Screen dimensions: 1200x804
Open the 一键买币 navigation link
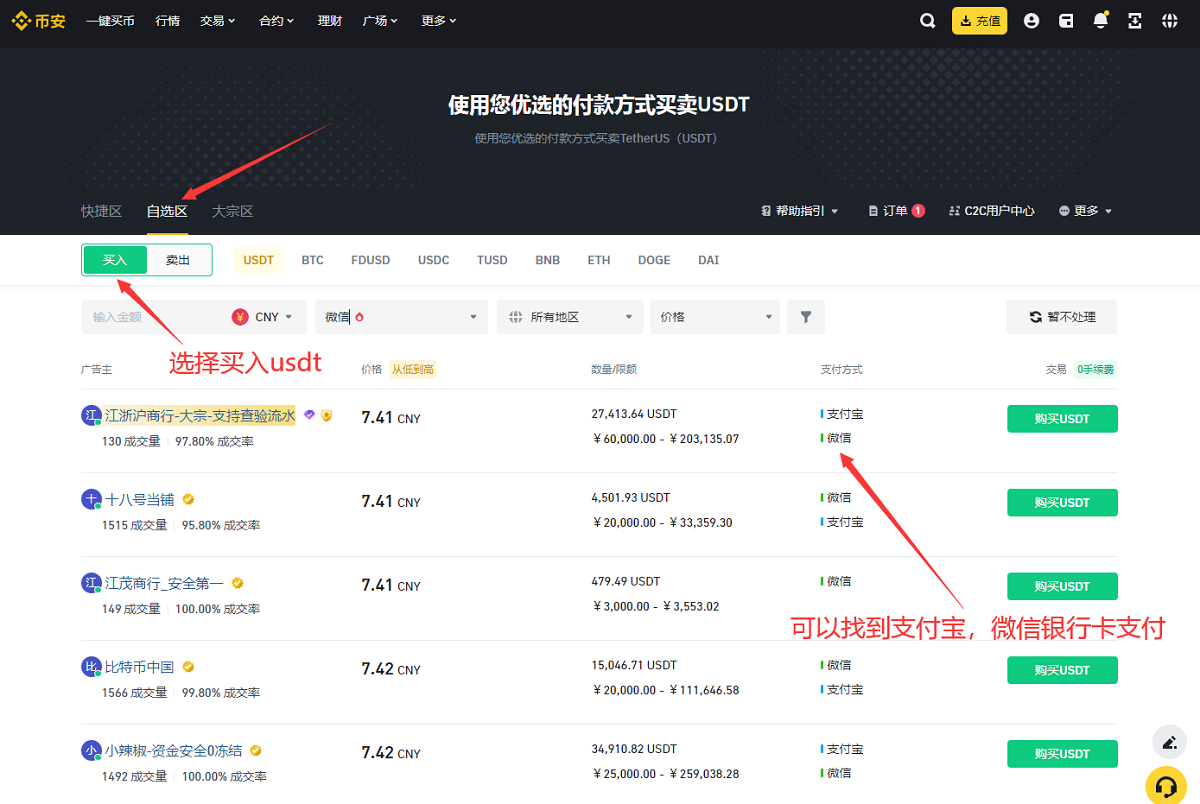tap(110, 21)
